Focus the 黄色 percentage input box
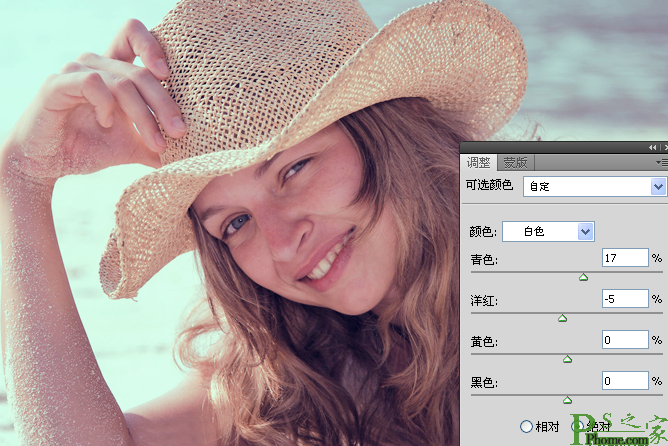This screenshot has height=446, width=668. click(x=625, y=341)
